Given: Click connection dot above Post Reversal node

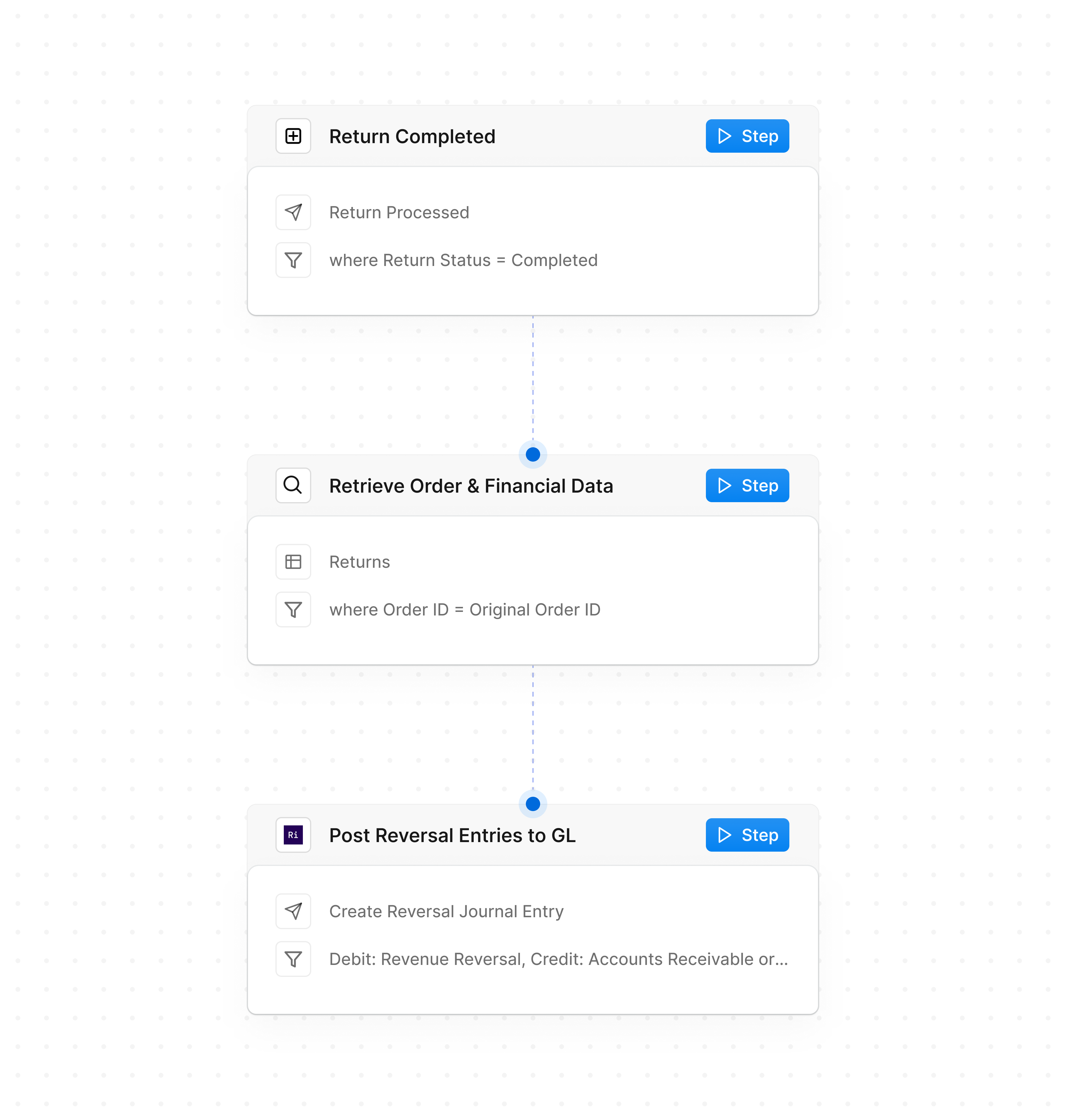Looking at the screenshot, I should tap(532, 803).
